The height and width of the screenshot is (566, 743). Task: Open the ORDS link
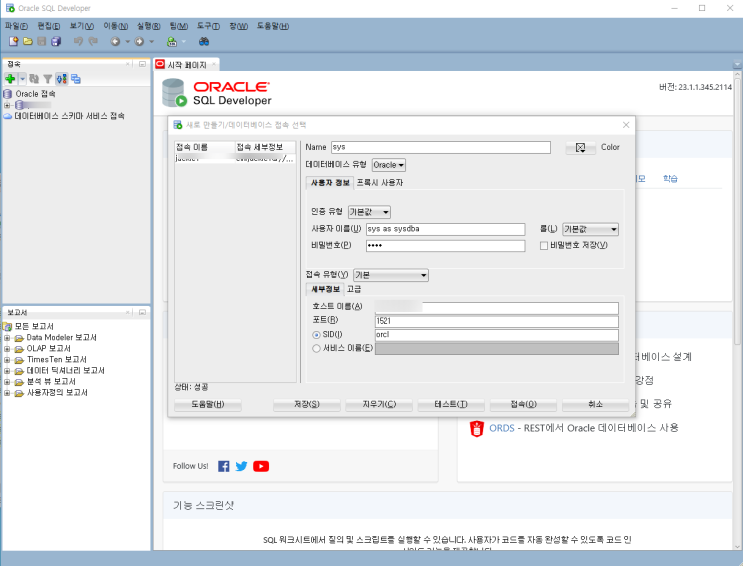502,428
